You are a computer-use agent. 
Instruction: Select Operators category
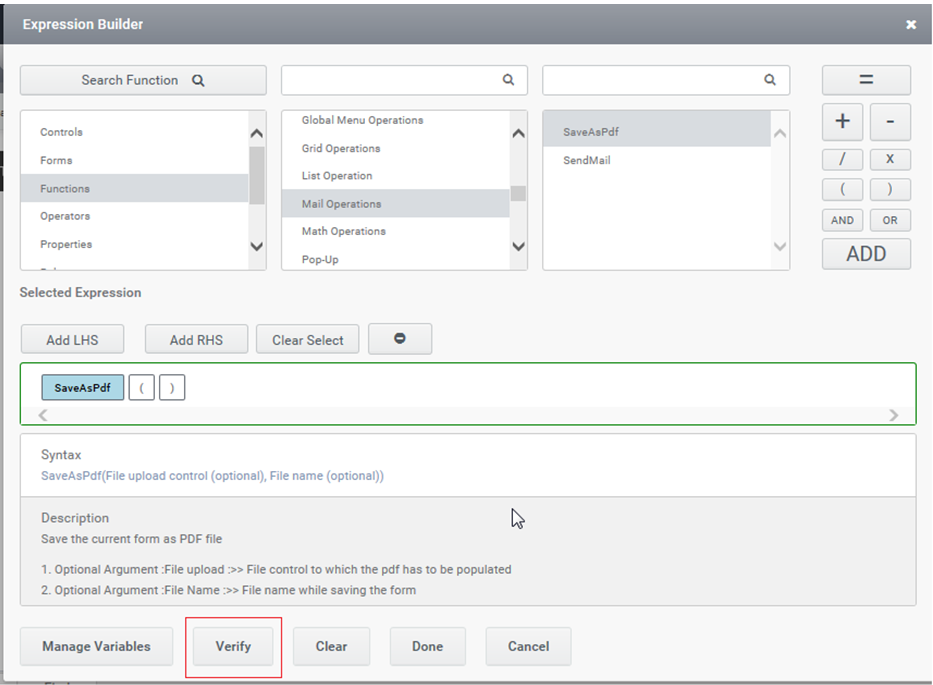(65, 216)
